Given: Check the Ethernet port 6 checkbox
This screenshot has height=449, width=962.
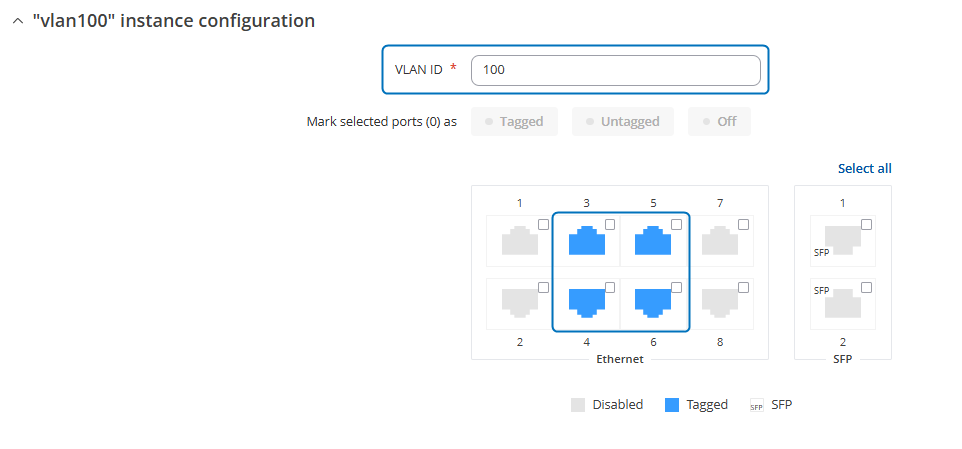Looking at the screenshot, I should (676, 287).
